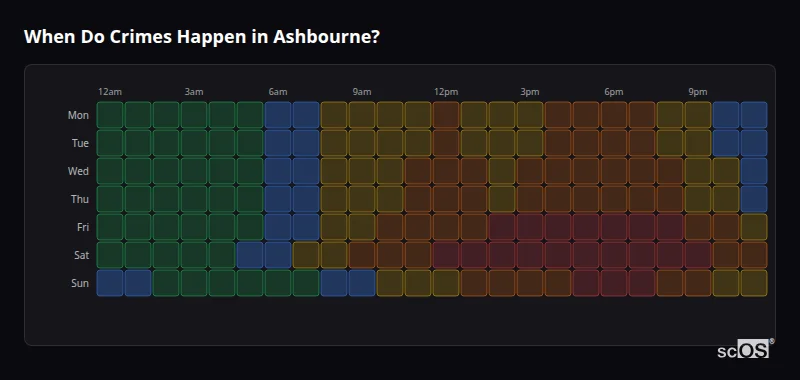Viewport: 800px width, 380px height.
Task: Click the "3am" hour label
Action: click(194, 92)
